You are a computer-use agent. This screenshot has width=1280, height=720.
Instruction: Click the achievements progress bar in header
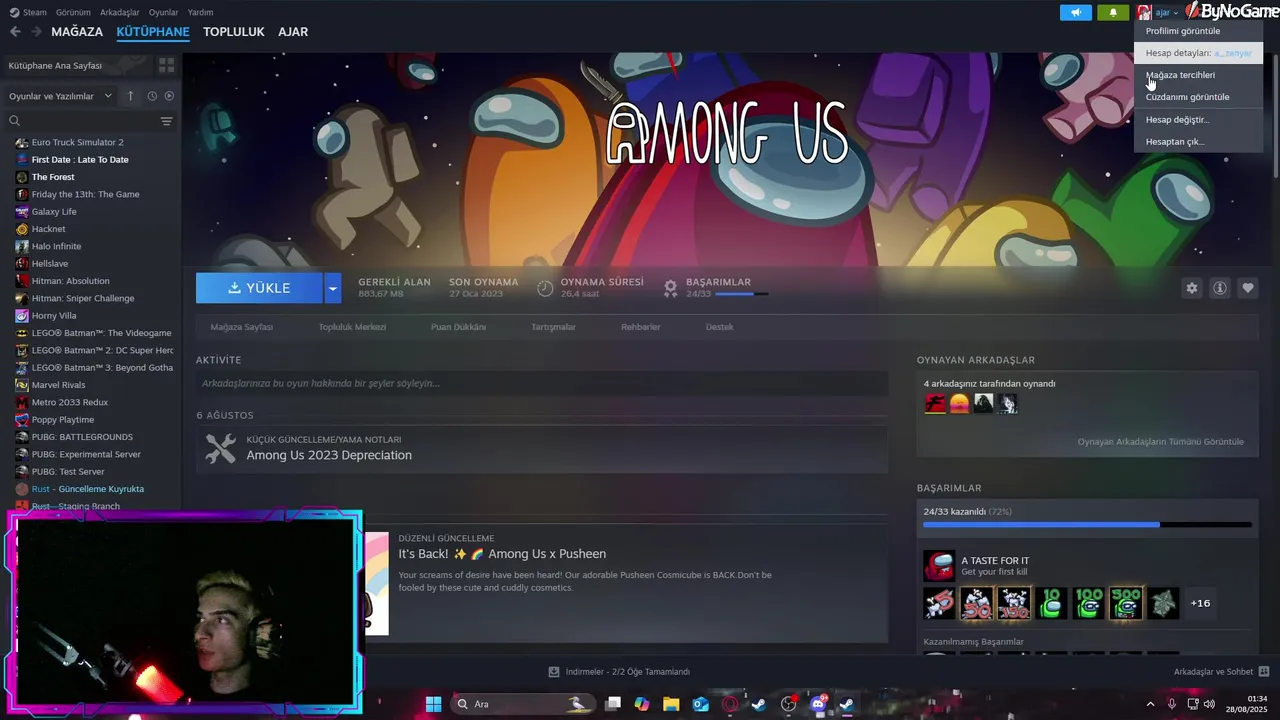[742, 294]
